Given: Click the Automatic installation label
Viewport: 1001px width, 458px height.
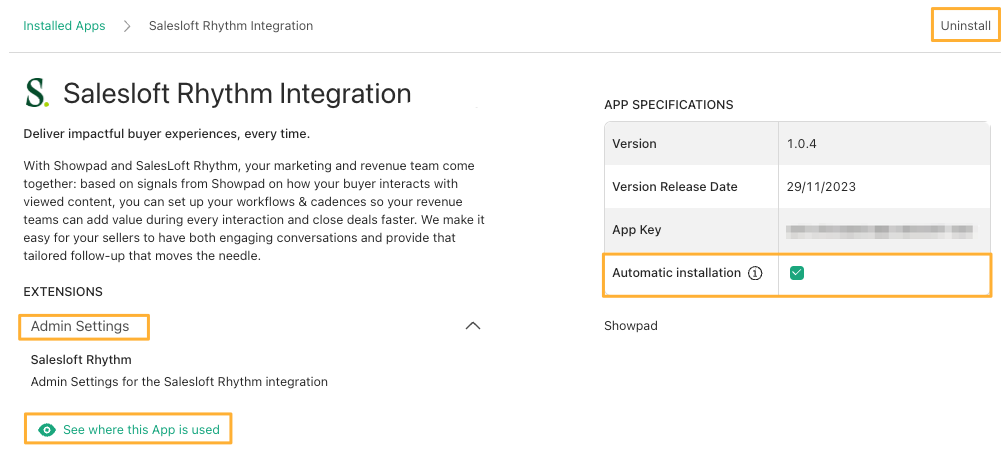Looking at the screenshot, I should click(676, 273).
